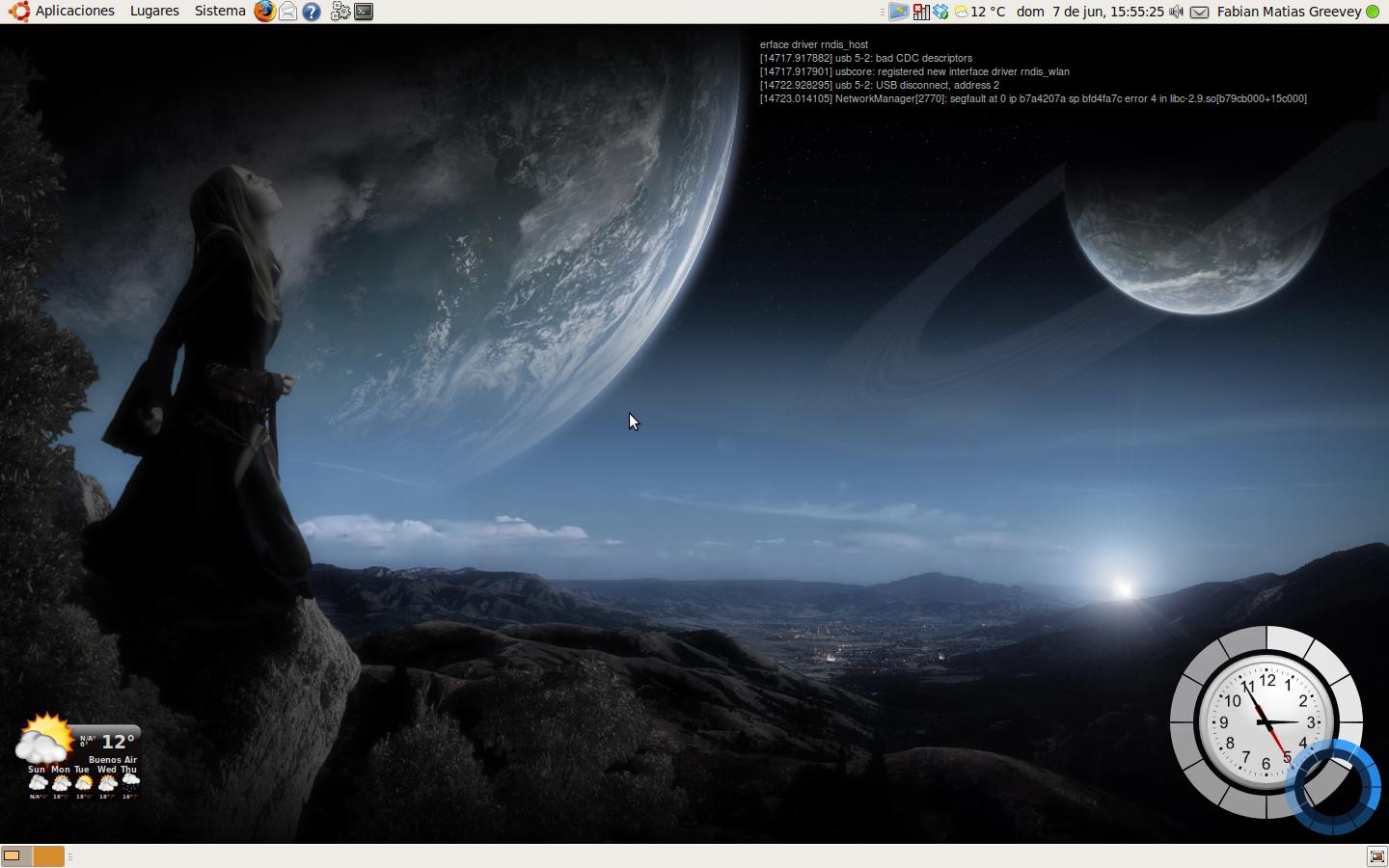Viewport: 1389px width, 868px height.
Task: Click the large sun-and-cloud current weather icon
Action: tap(43, 740)
